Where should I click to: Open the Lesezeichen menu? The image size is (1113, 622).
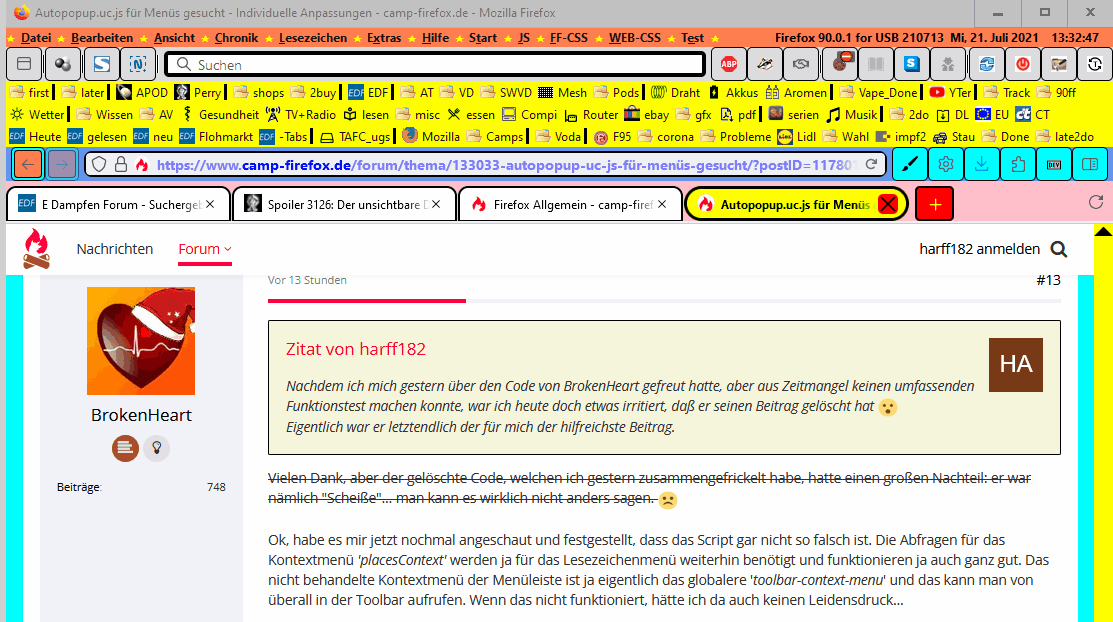312,38
